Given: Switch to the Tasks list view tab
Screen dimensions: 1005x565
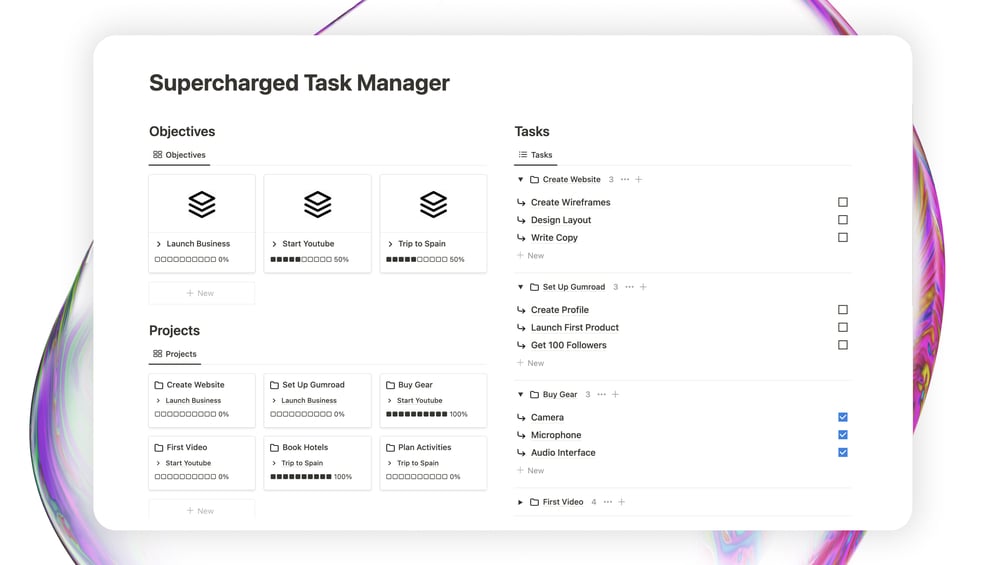Looking at the screenshot, I should [x=535, y=155].
